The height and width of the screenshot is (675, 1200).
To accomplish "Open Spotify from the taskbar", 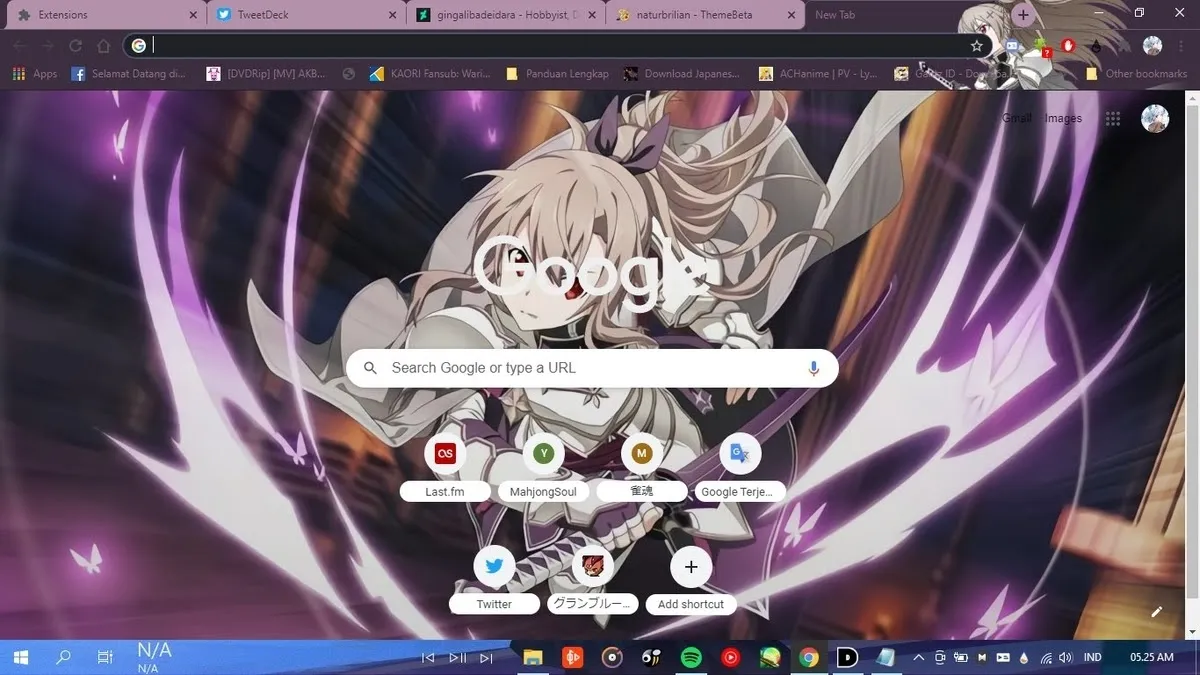I will (690, 657).
